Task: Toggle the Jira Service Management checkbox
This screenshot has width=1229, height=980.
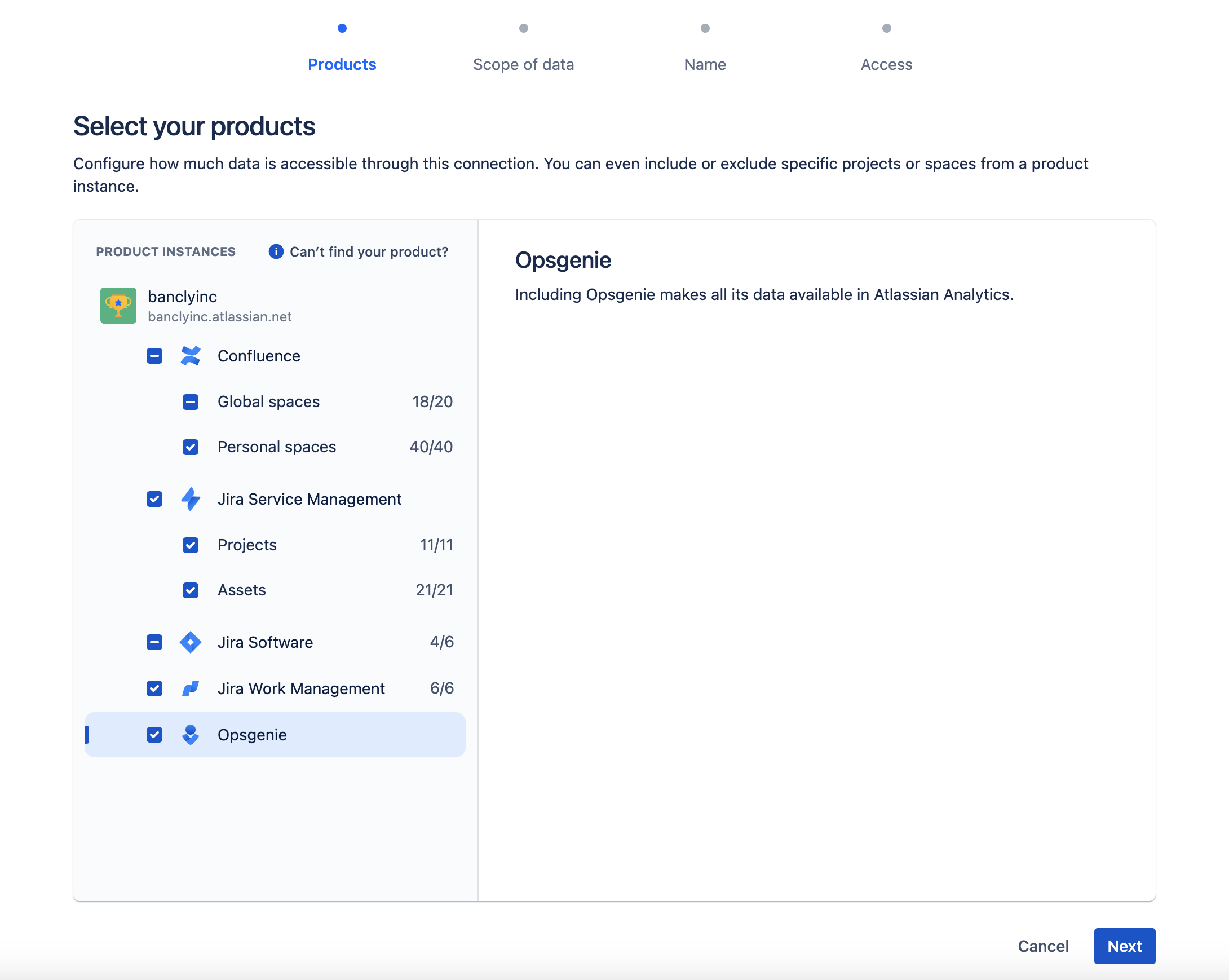Action: click(154, 500)
